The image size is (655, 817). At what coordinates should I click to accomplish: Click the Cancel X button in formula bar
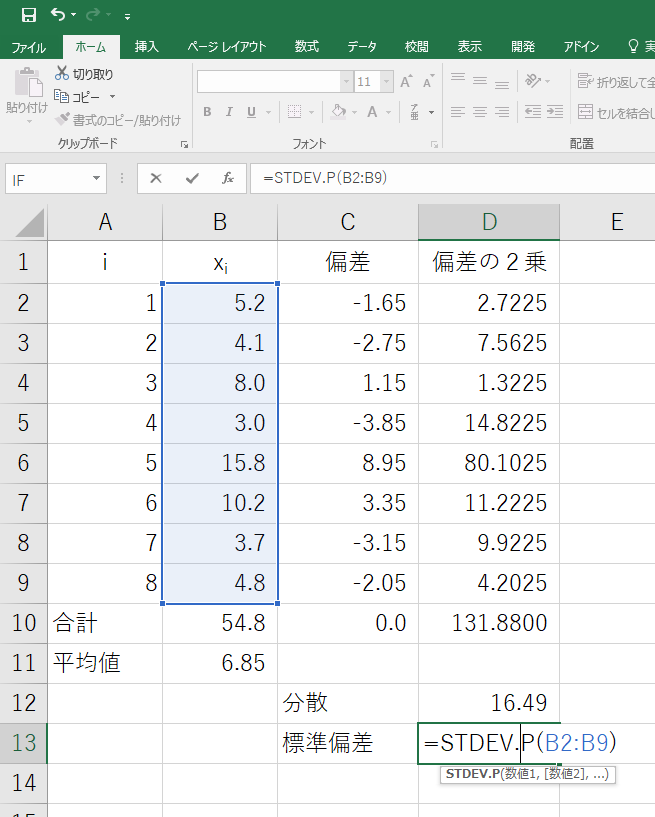[x=156, y=178]
